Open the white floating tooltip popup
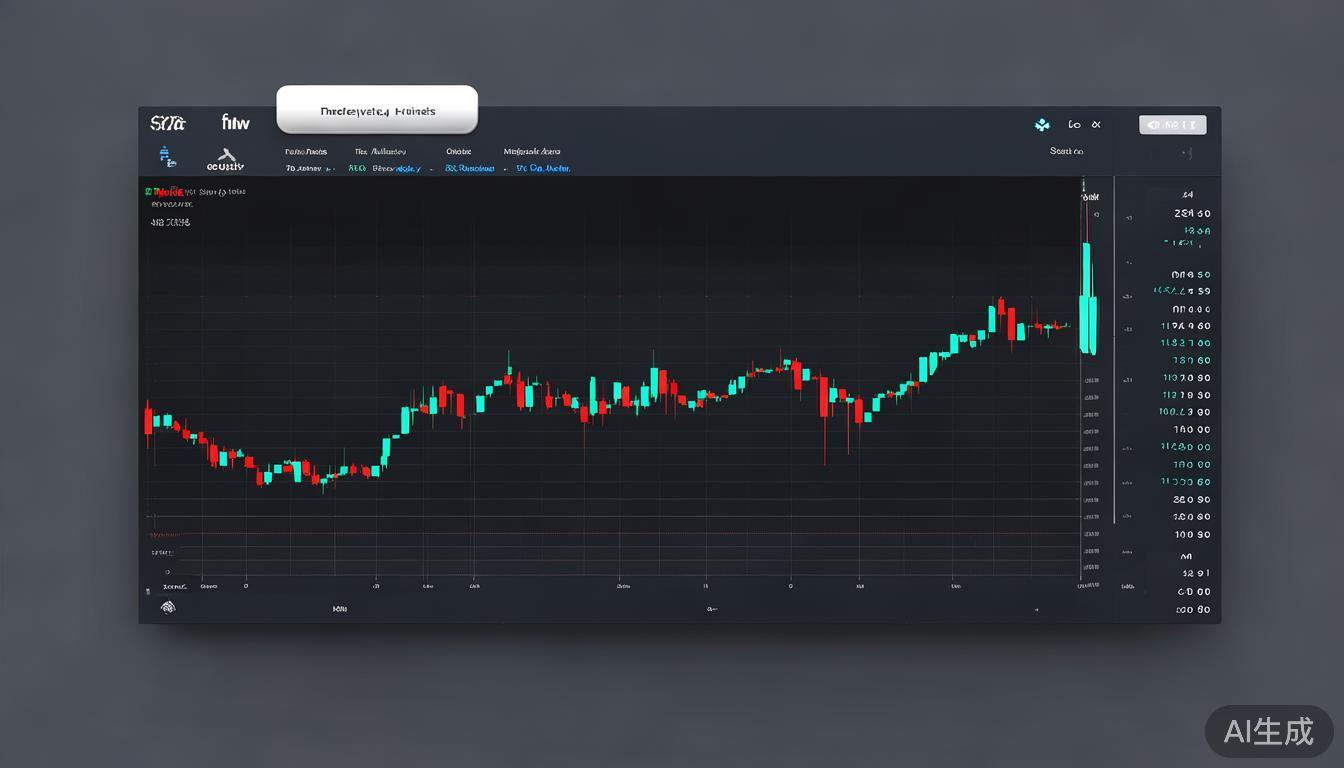Screen dimensions: 1344x768 (x=377, y=111)
